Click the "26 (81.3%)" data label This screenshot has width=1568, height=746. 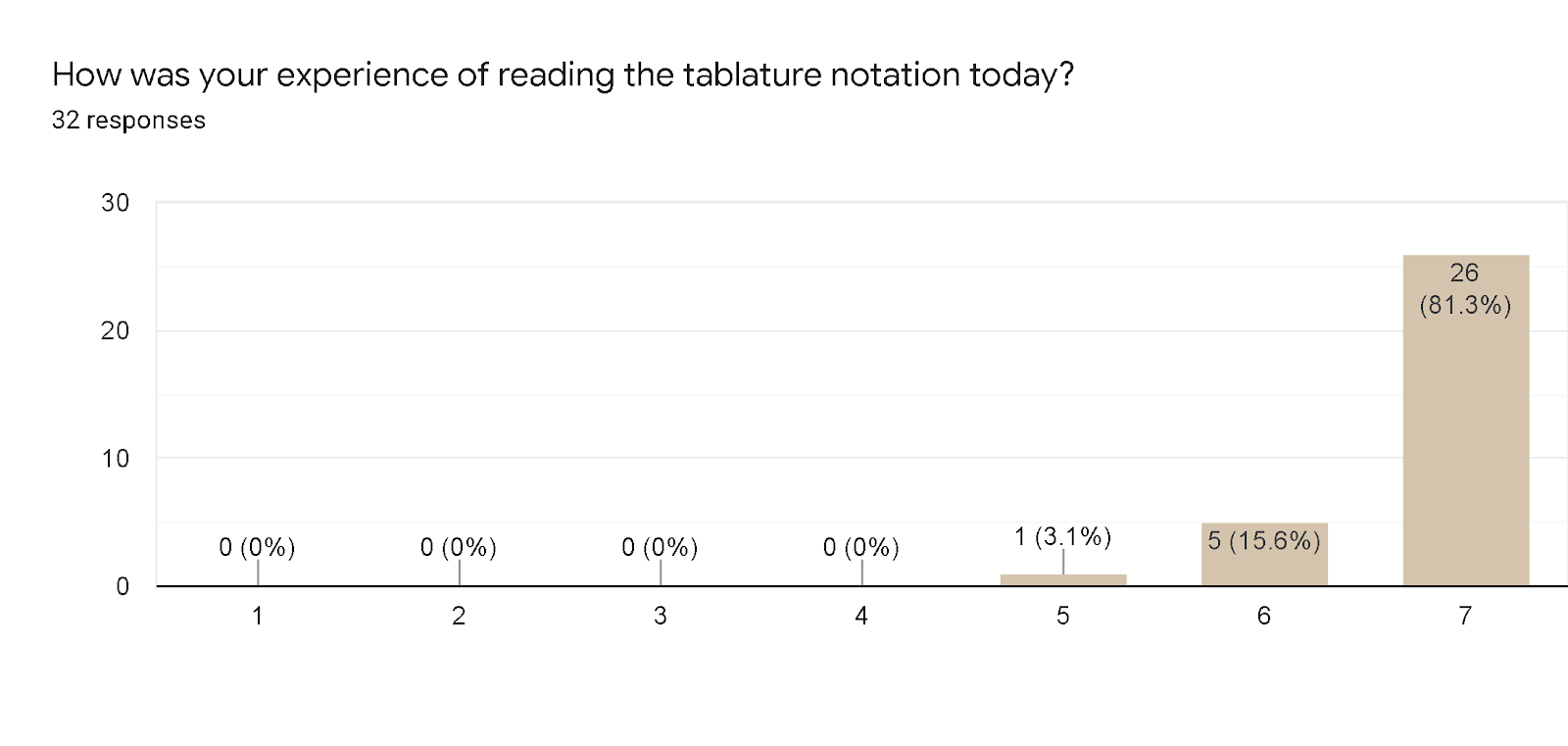point(1465,288)
